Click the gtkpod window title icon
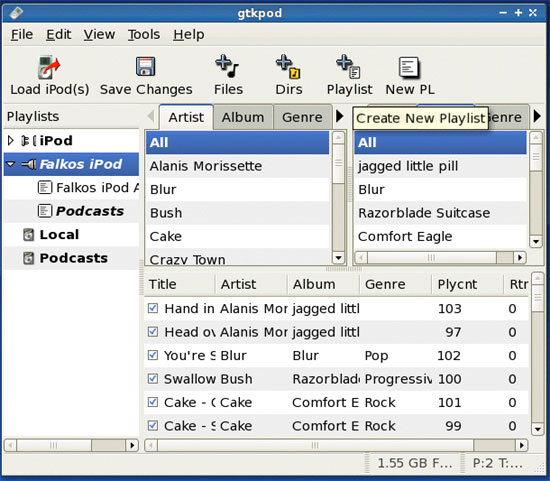The height and width of the screenshot is (481, 550). [16, 13]
